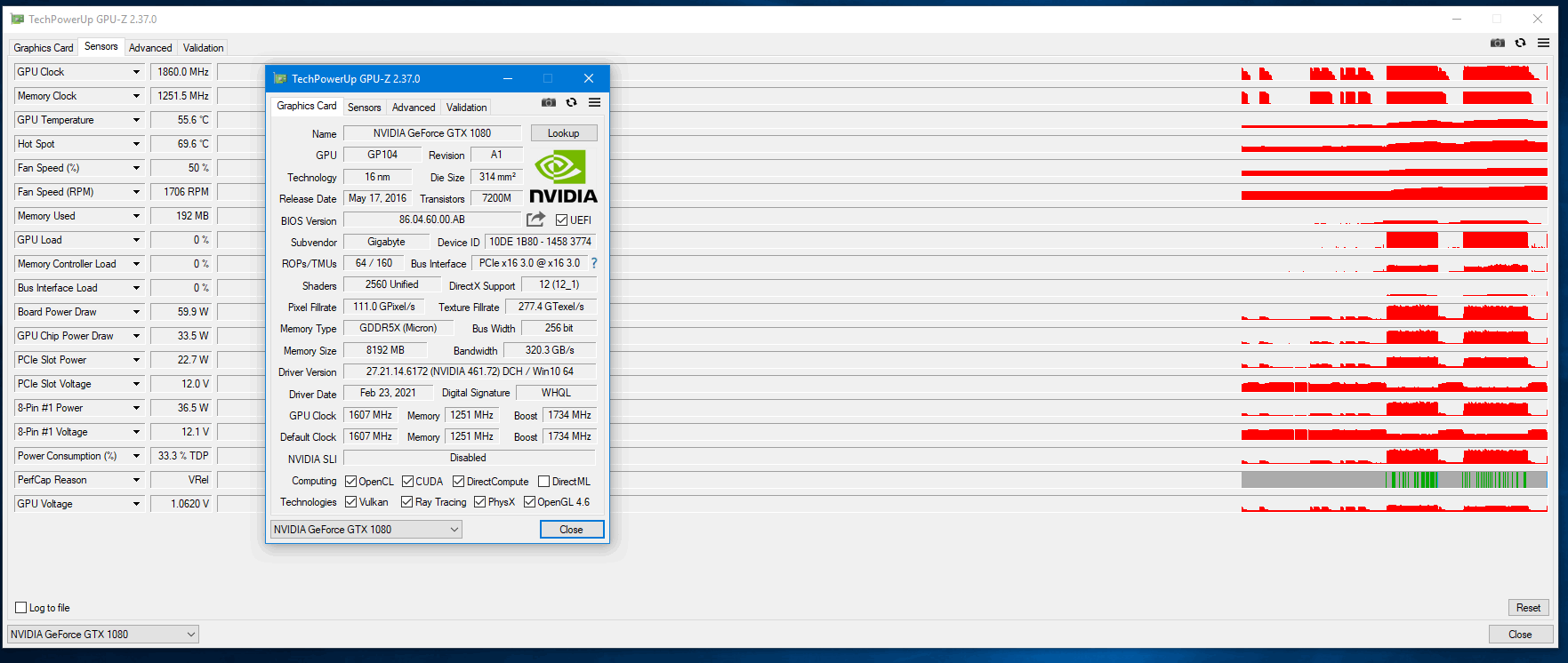Viewport: 1568px width, 663px height.
Task: Open GPU selector dropdown in Sensors window
Action: 103,635
